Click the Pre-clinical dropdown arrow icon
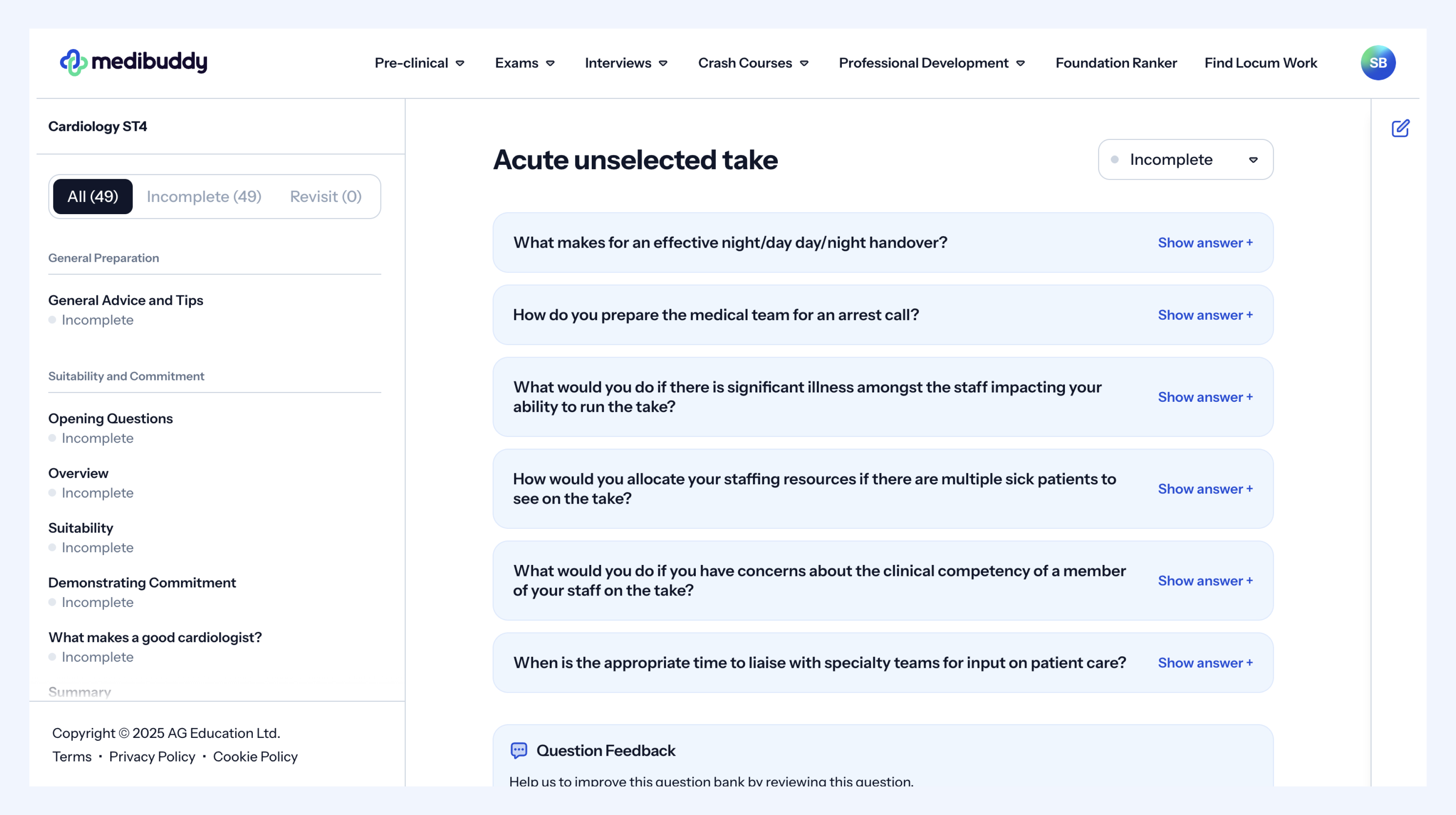Image resolution: width=1456 pixels, height=815 pixels. 460,63
